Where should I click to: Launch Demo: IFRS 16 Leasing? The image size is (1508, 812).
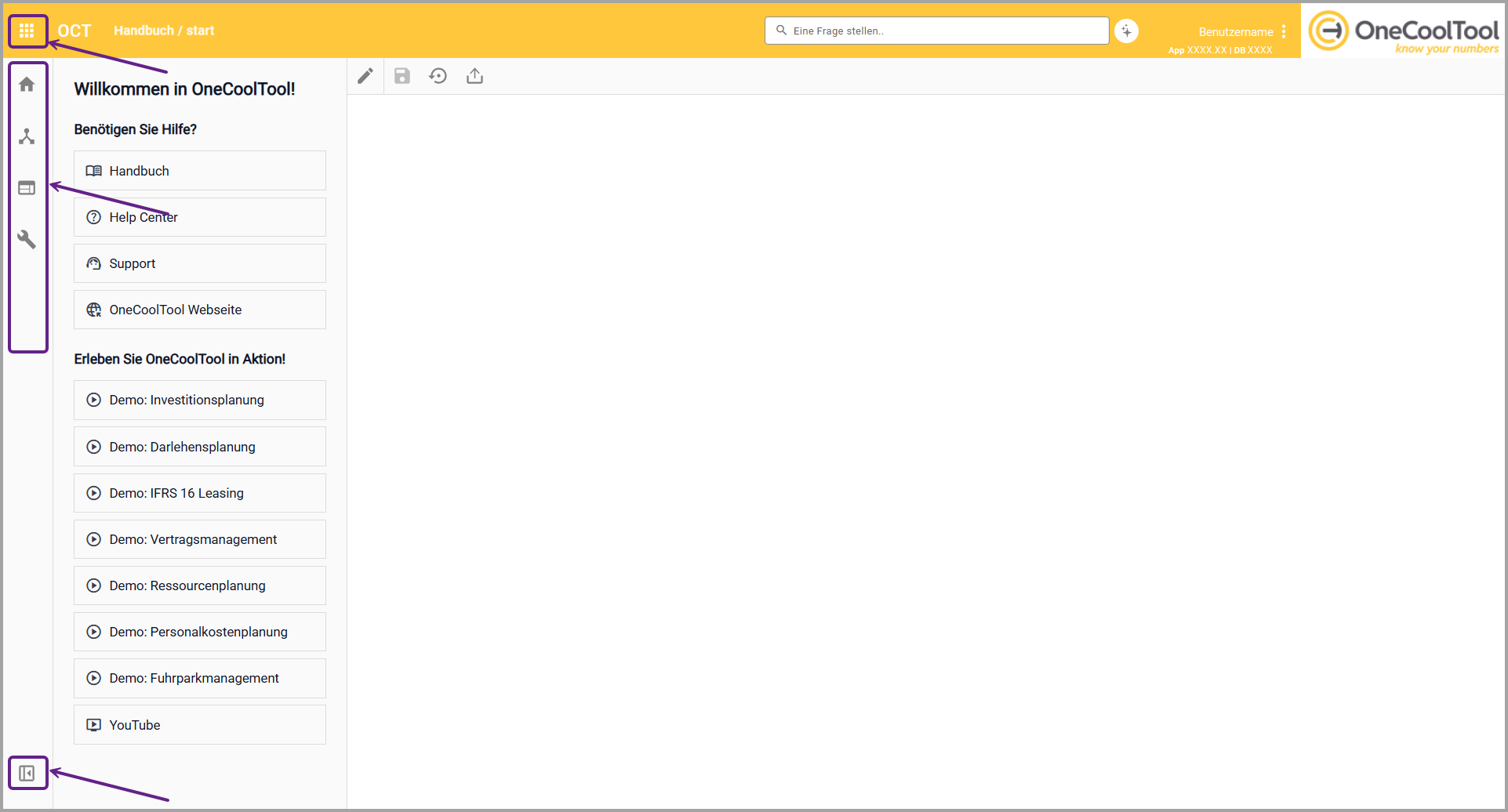(x=200, y=493)
